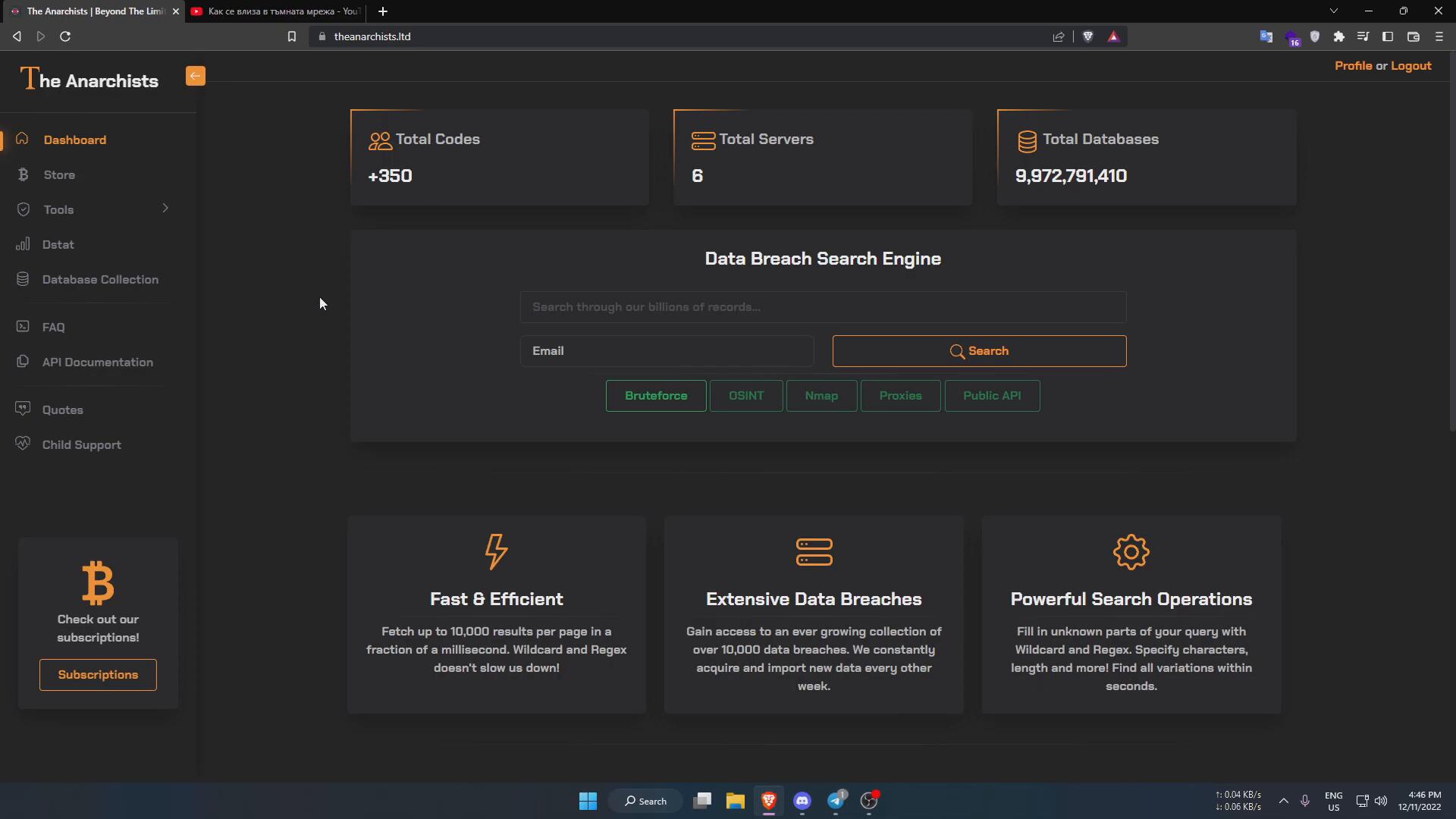Viewport: 1456px width, 819px height.
Task: Click Brave Shields icon in address bar
Action: [x=1087, y=36]
